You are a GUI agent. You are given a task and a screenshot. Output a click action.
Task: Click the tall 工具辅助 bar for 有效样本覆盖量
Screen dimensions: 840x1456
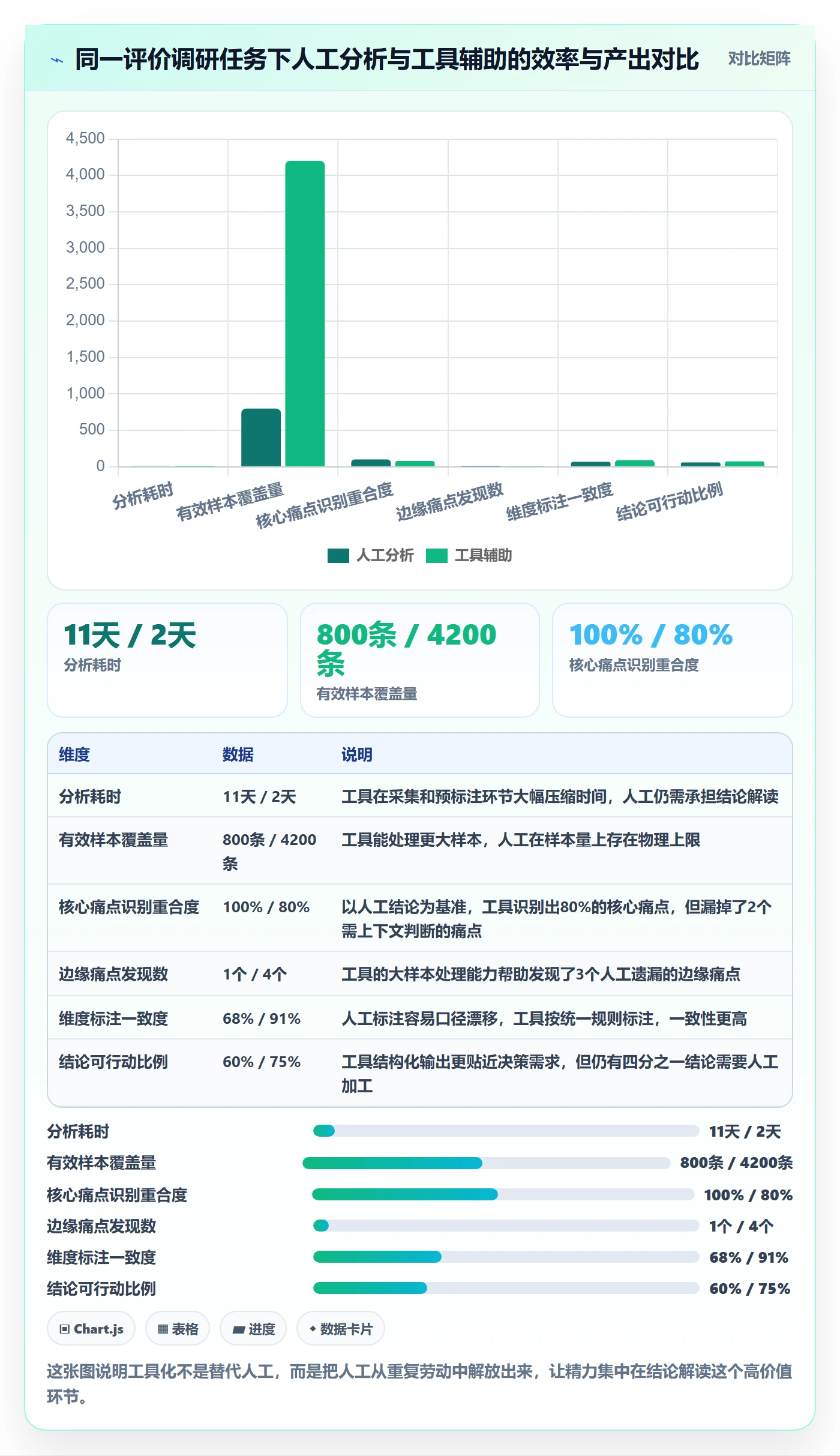pyautogui.click(x=305, y=313)
